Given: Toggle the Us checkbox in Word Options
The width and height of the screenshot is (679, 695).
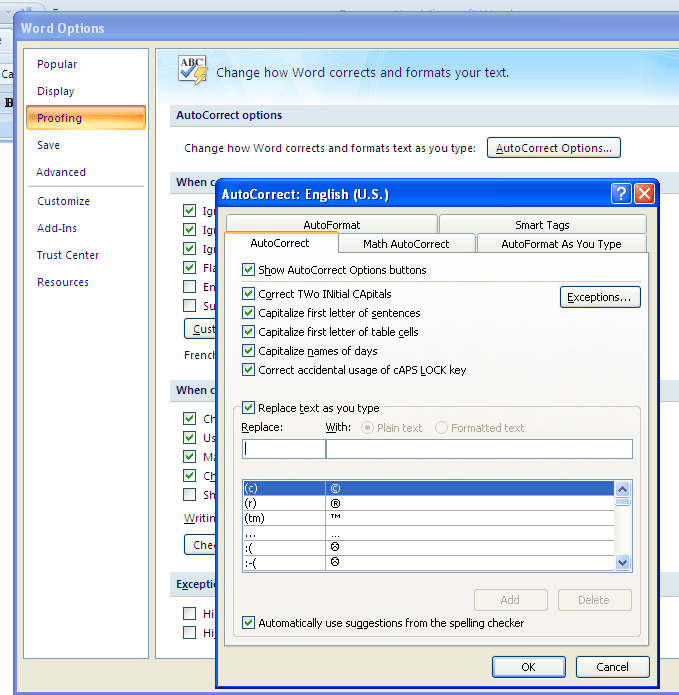Looking at the screenshot, I should [189, 437].
